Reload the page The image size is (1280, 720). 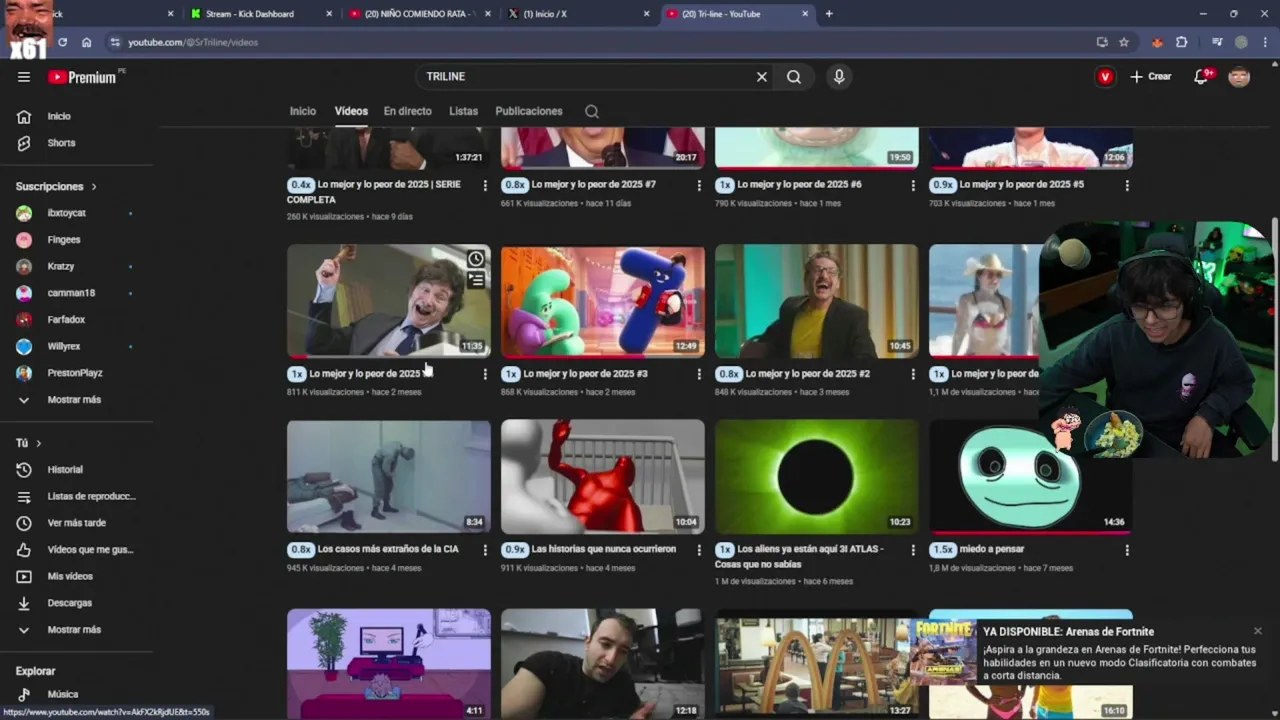62,42
